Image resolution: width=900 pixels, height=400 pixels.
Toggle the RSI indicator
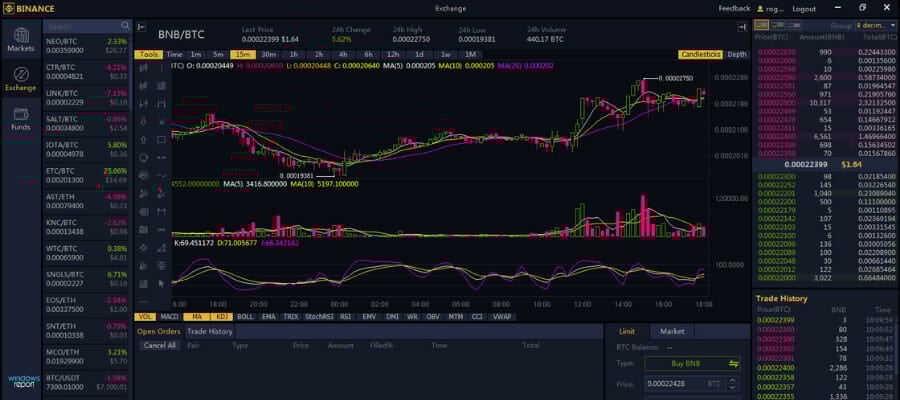point(346,316)
